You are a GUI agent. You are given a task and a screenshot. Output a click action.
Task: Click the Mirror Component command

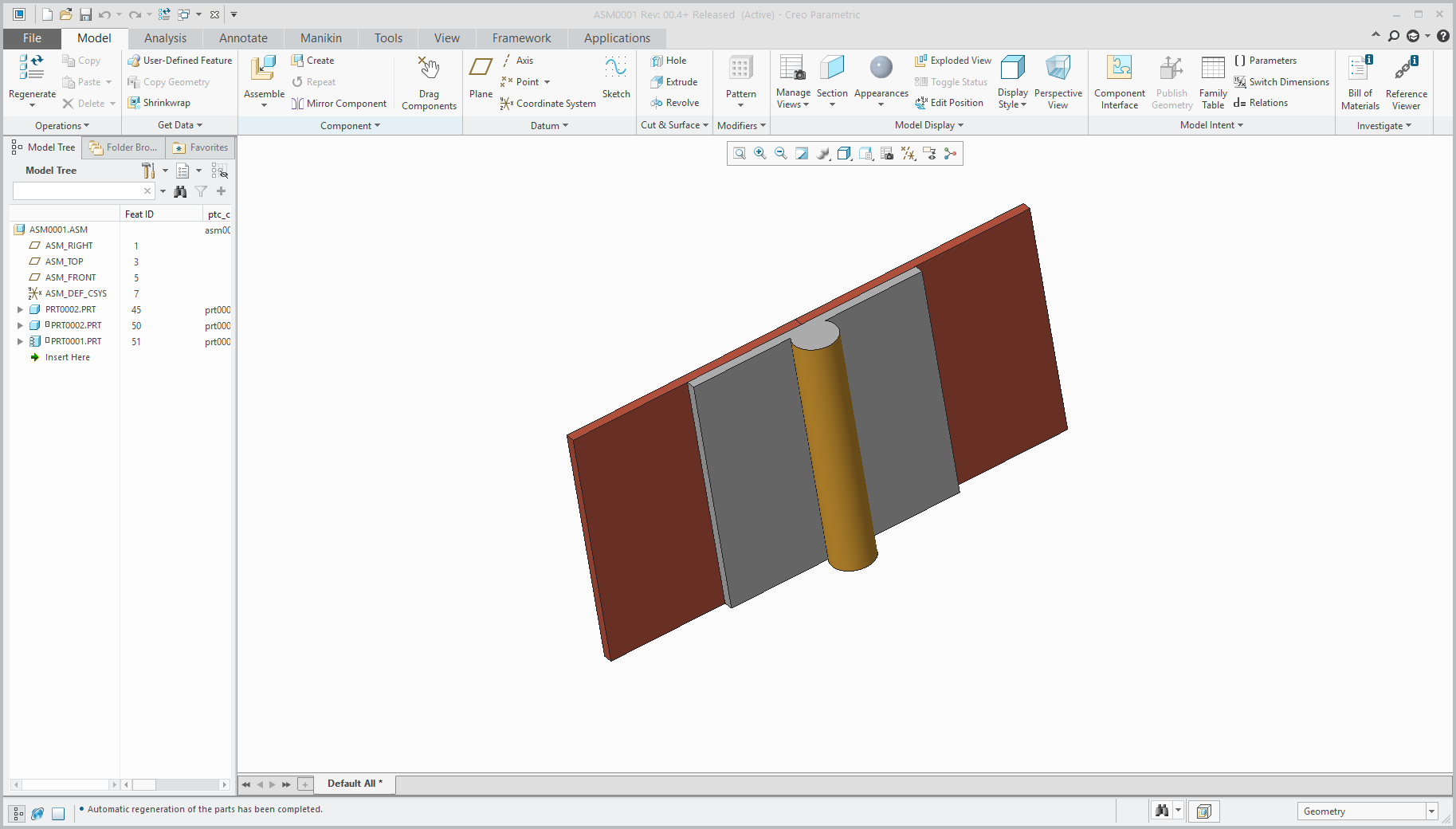[x=339, y=103]
